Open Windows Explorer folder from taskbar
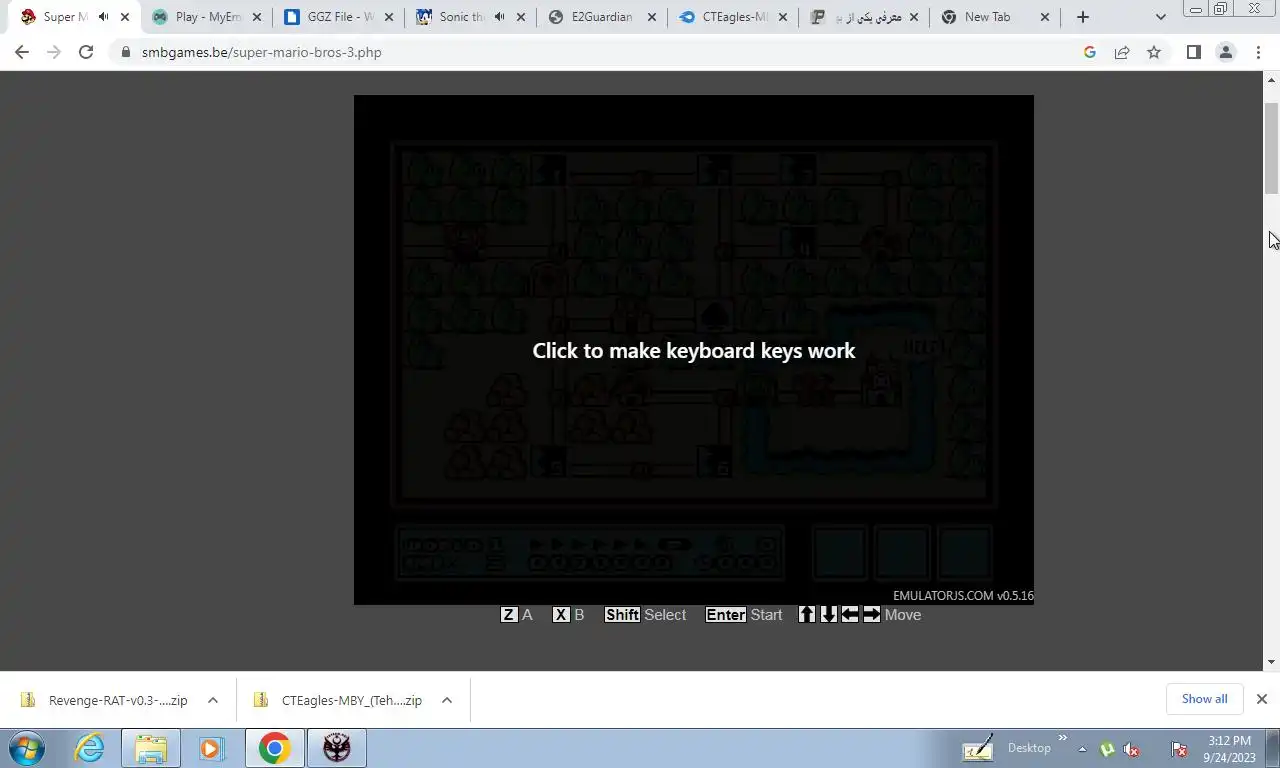The width and height of the screenshot is (1280, 768). pos(150,748)
